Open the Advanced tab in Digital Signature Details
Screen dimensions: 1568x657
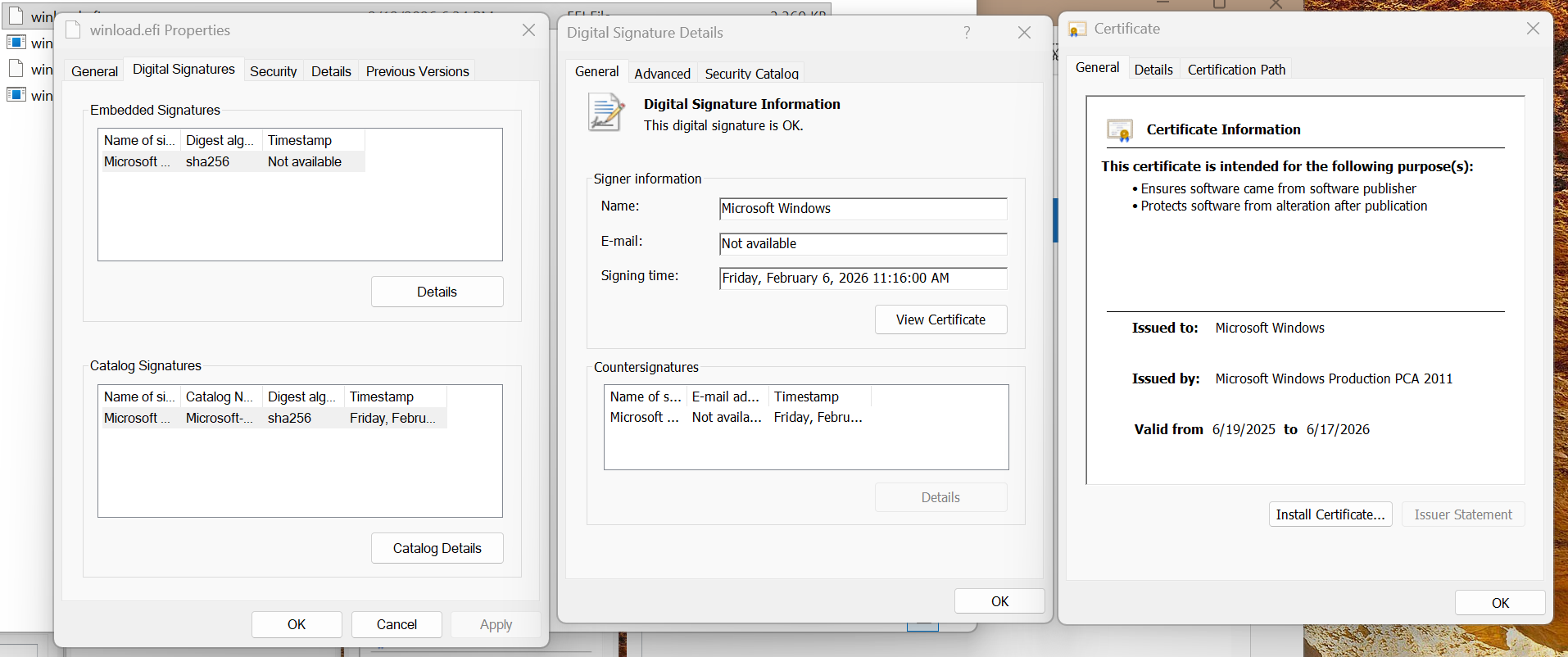click(x=662, y=73)
